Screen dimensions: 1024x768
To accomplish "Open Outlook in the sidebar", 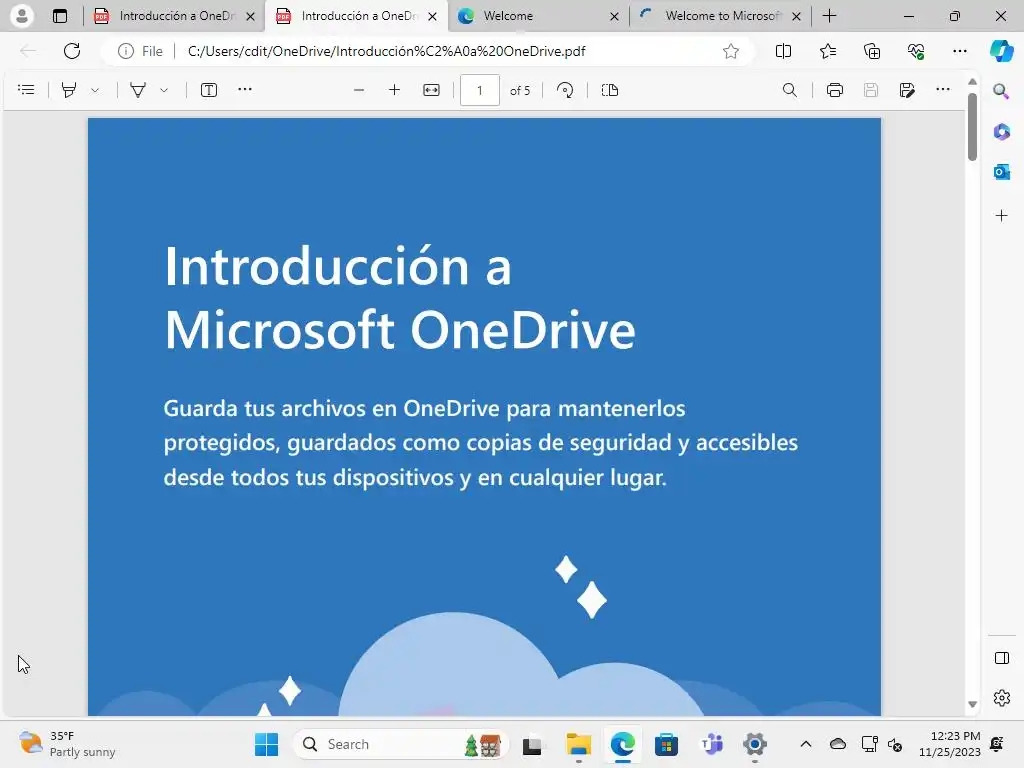I will pyautogui.click(x=1001, y=172).
